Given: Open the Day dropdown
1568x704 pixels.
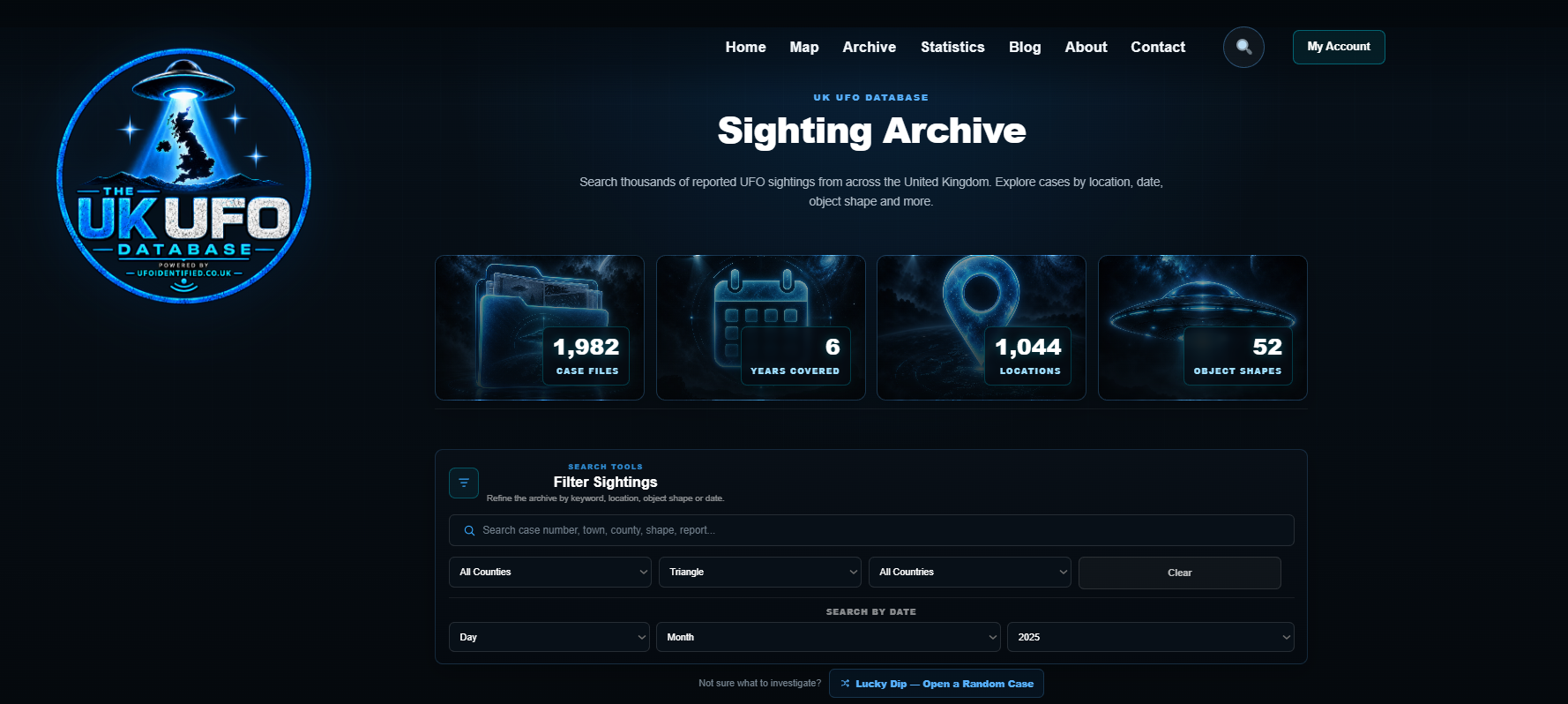Looking at the screenshot, I should 549,637.
